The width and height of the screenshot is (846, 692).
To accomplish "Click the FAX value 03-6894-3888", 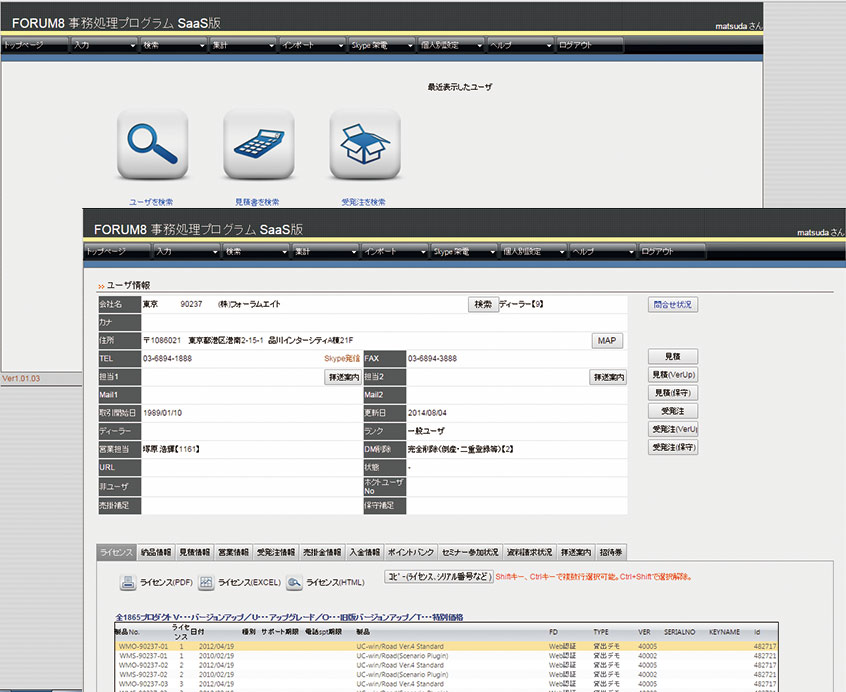I will pos(432,359).
